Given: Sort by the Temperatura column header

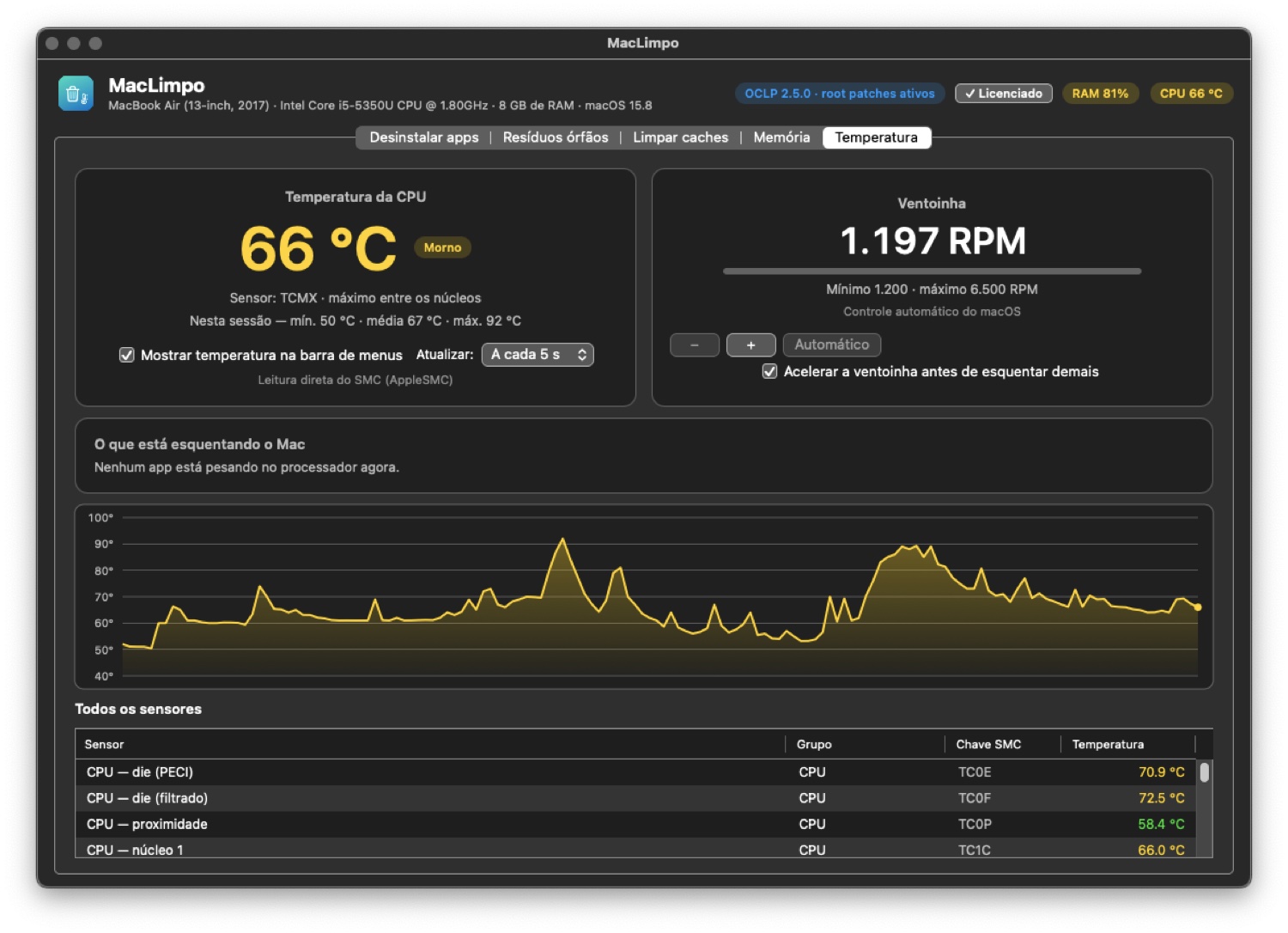Looking at the screenshot, I should click(x=1128, y=744).
